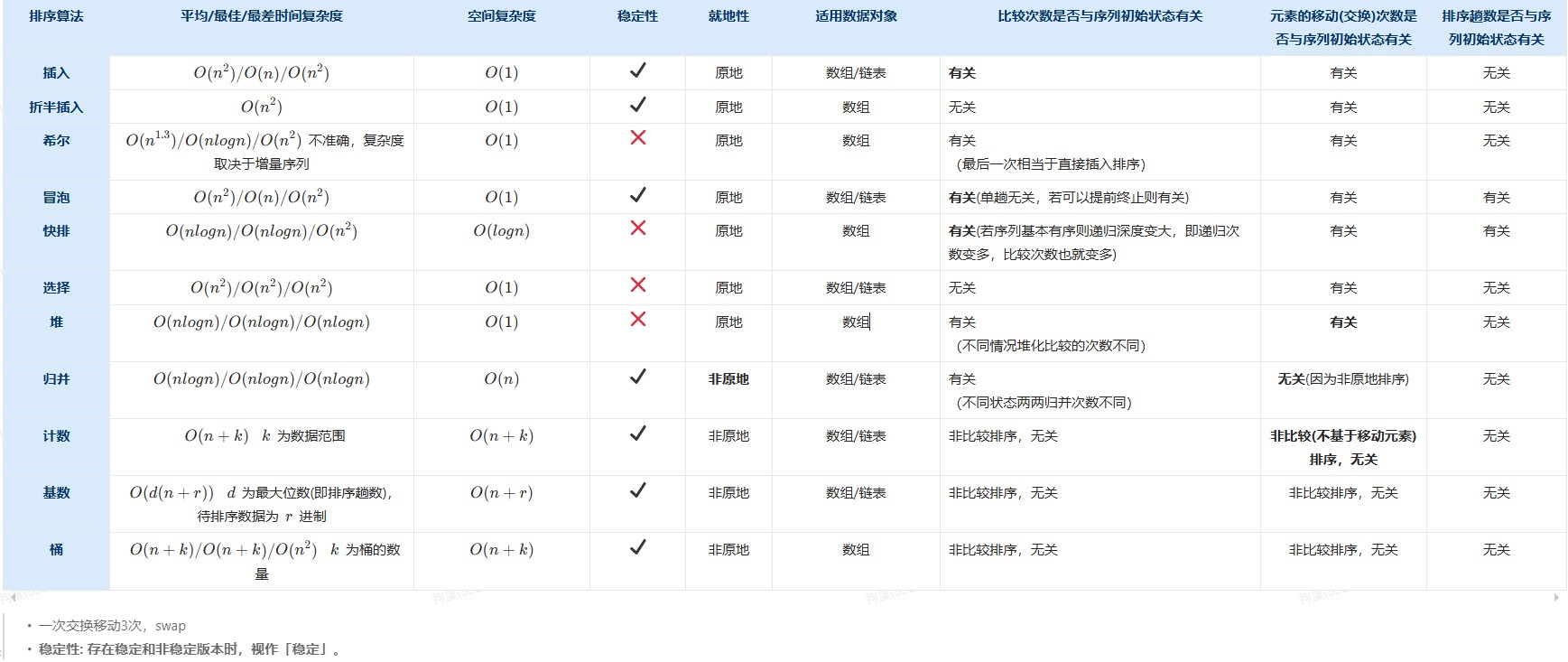Click the right scroll arrow below the table
Image resolution: width=1568 pixels, height=662 pixels.
click(x=1555, y=597)
